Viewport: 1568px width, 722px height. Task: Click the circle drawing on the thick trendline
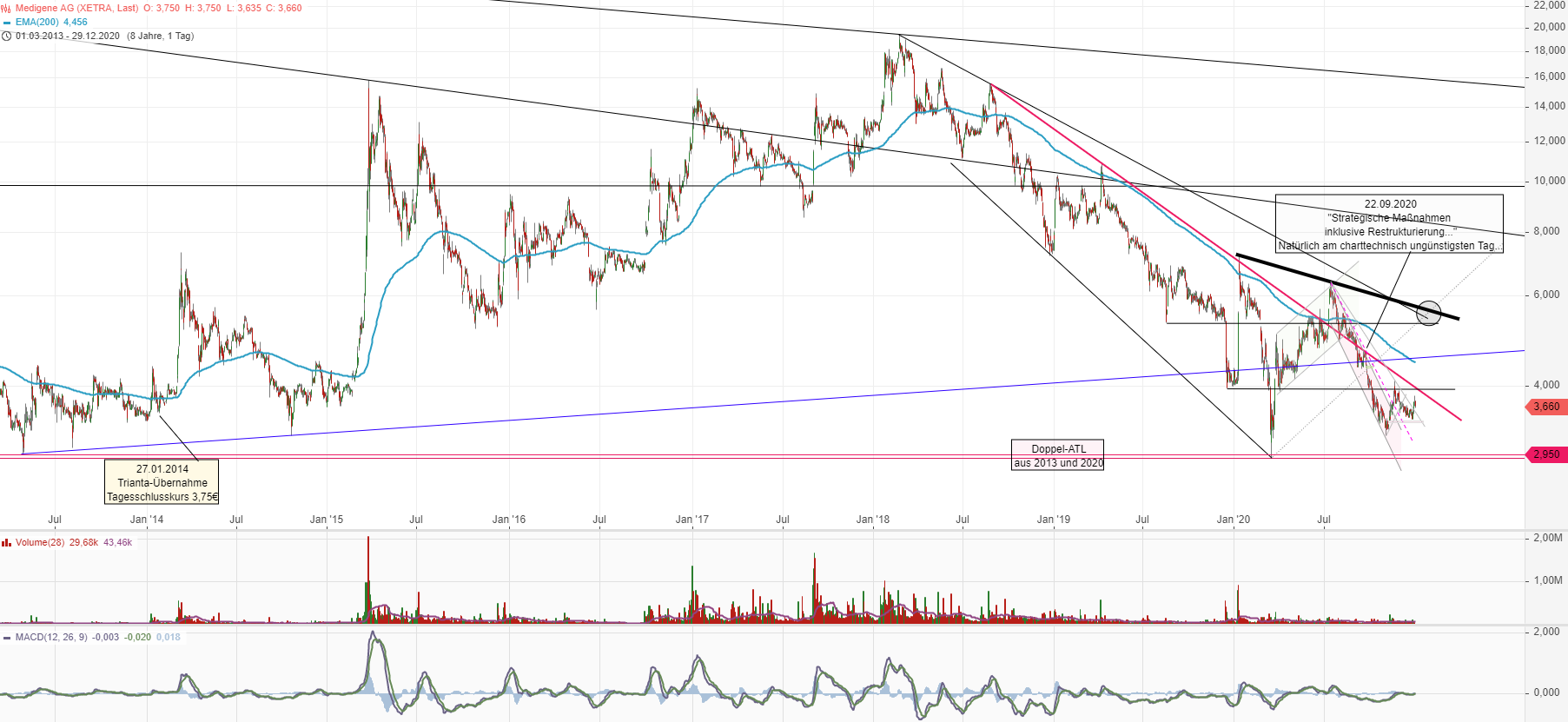(x=1428, y=313)
